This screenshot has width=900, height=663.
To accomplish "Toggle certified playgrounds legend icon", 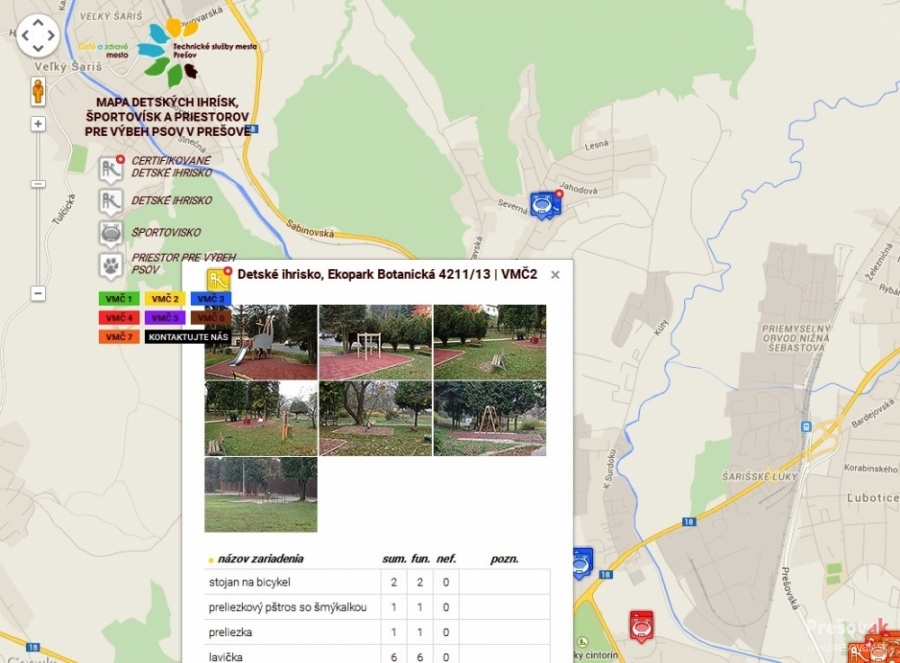I will tap(111, 168).
